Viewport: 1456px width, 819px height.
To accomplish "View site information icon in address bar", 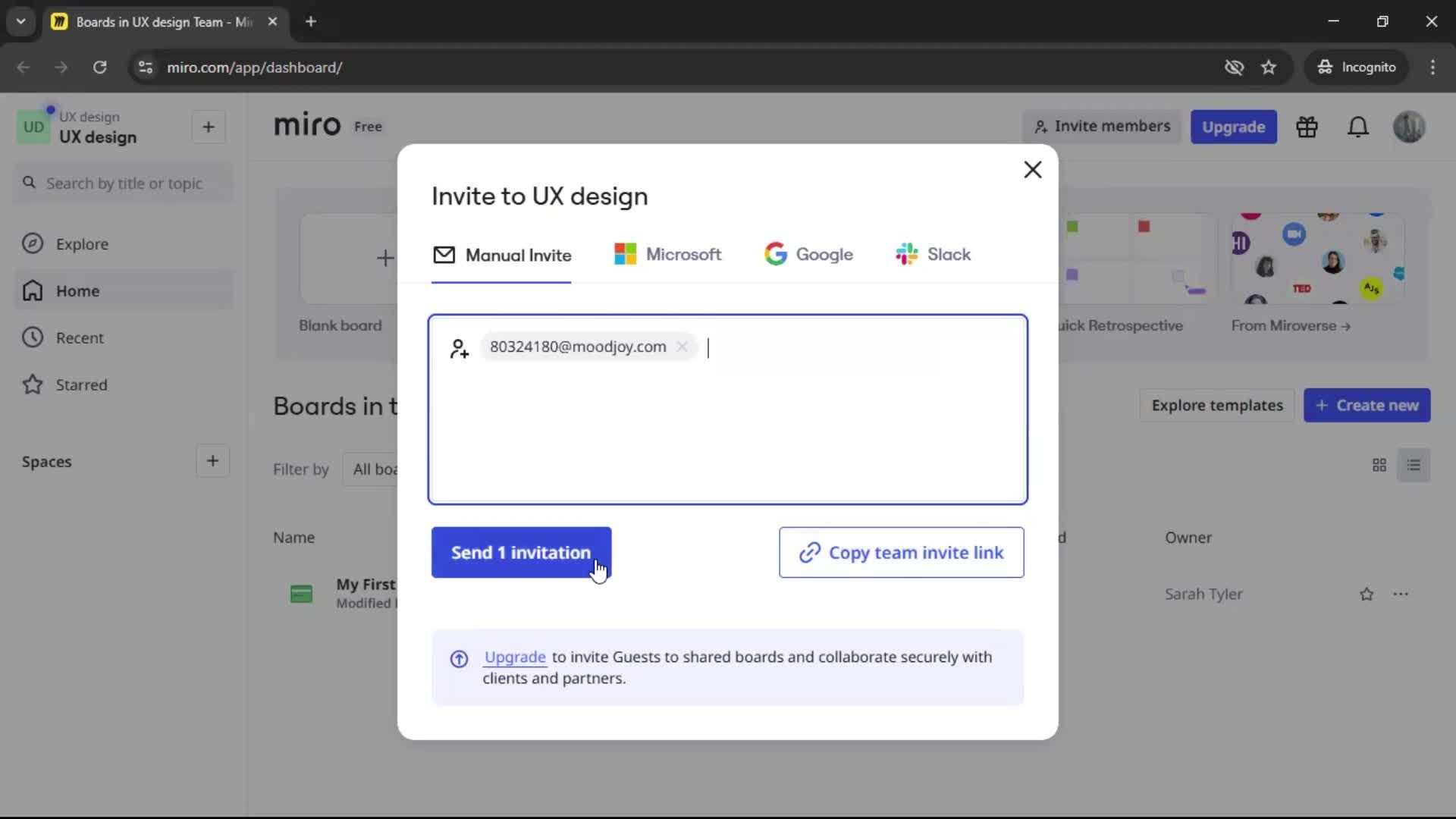I will click(x=146, y=67).
